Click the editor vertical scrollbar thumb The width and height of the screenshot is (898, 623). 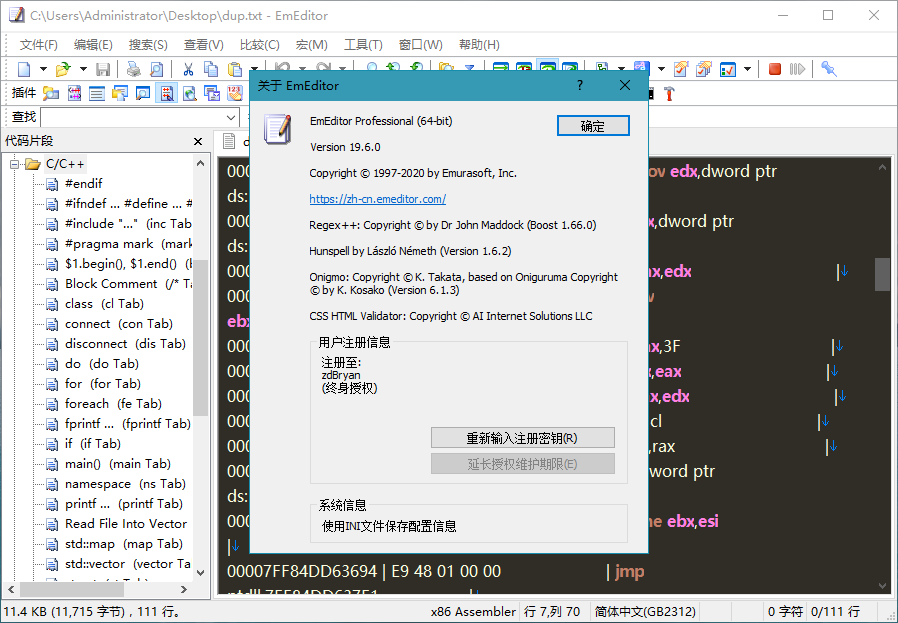pyautogui.click(x=882, y=274)
